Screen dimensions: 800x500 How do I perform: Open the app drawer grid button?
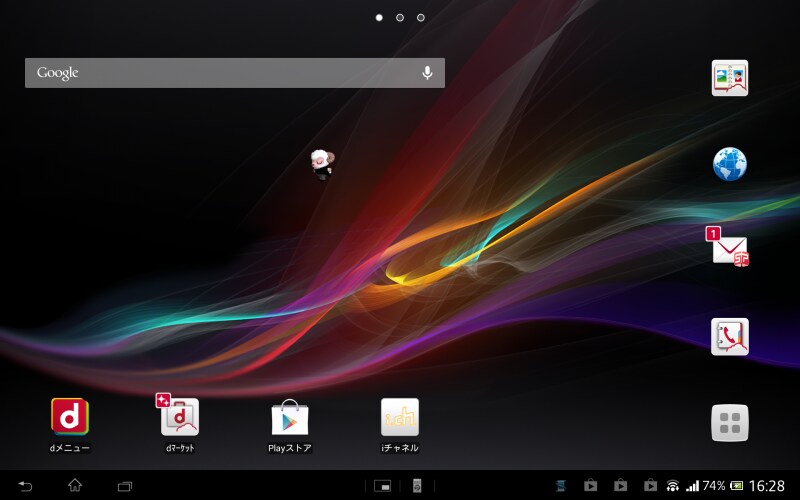pos(730,422)
